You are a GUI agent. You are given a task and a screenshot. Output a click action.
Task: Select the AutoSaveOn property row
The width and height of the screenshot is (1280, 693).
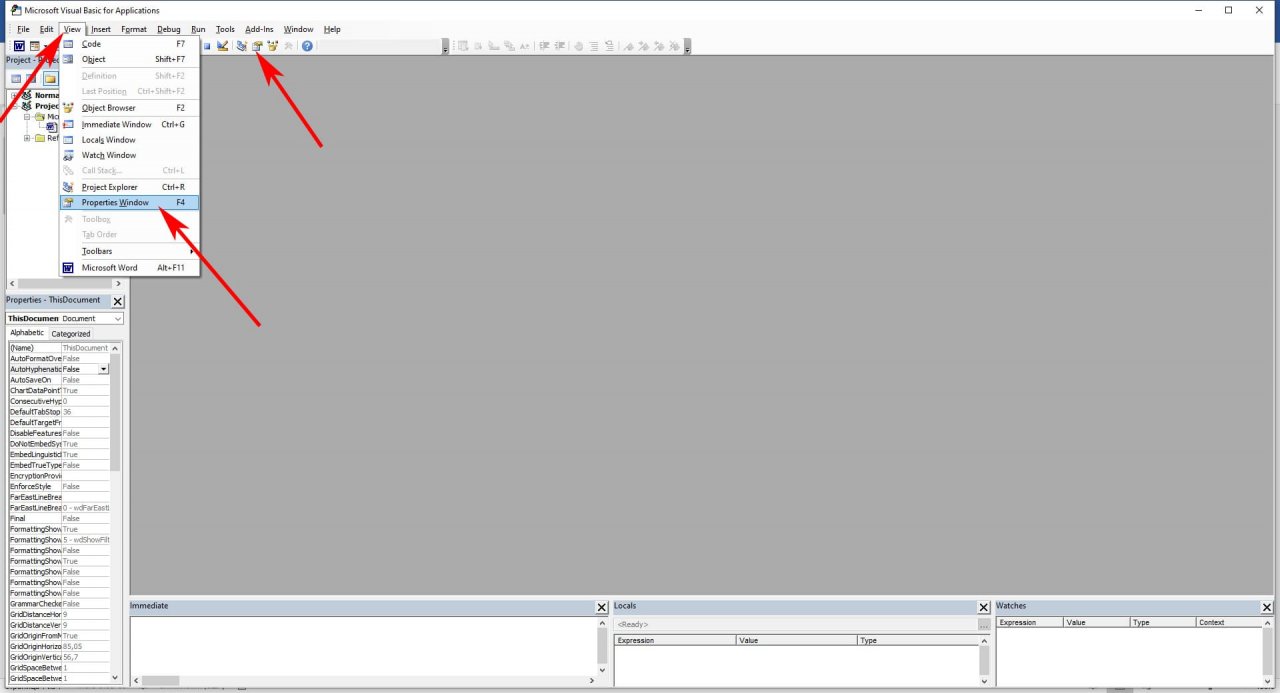[x=59, y=380]
